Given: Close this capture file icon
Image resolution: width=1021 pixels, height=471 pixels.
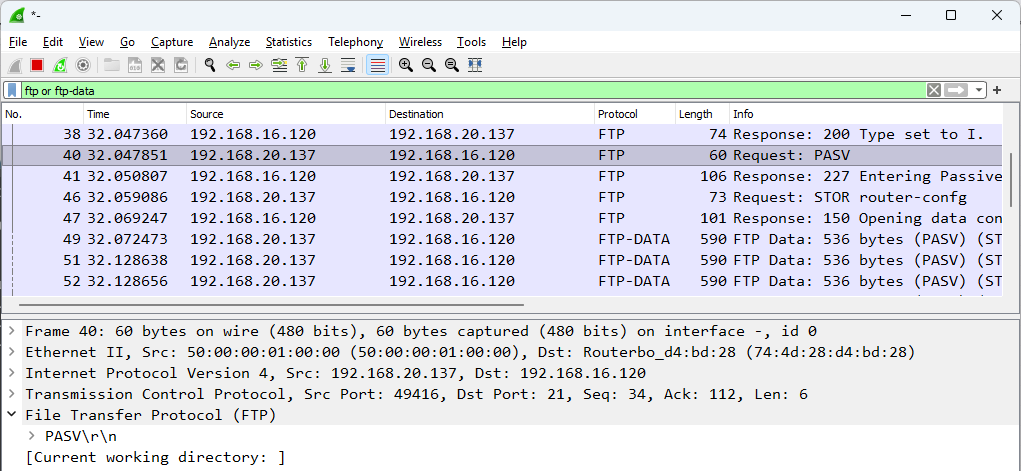Looking at the screenshot, I should (158, 65).
